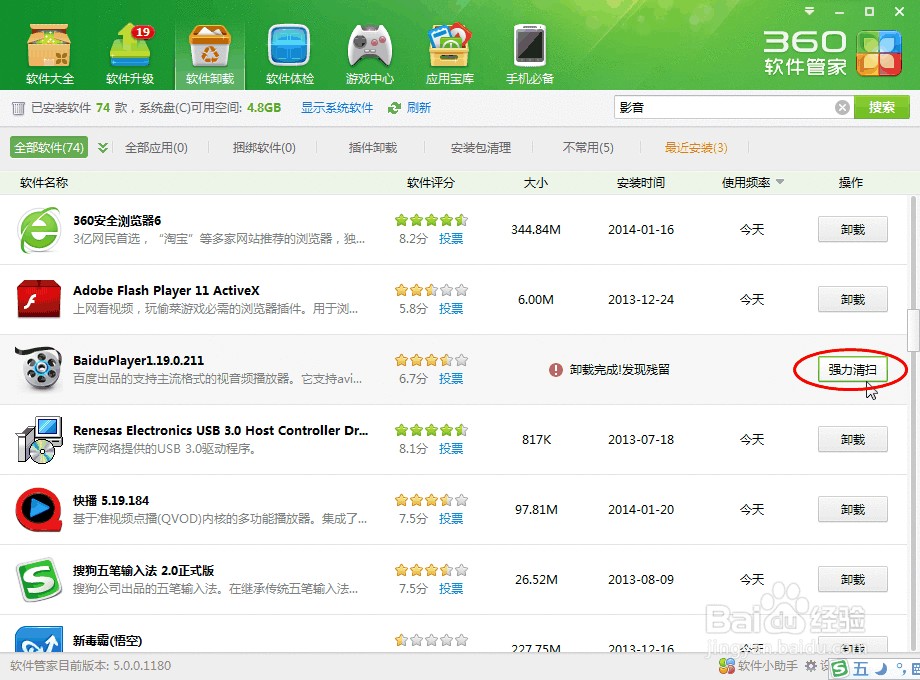This screenshot has height=680, width=920.
Task: Click the 快播 player app icon
Action: 39,509
